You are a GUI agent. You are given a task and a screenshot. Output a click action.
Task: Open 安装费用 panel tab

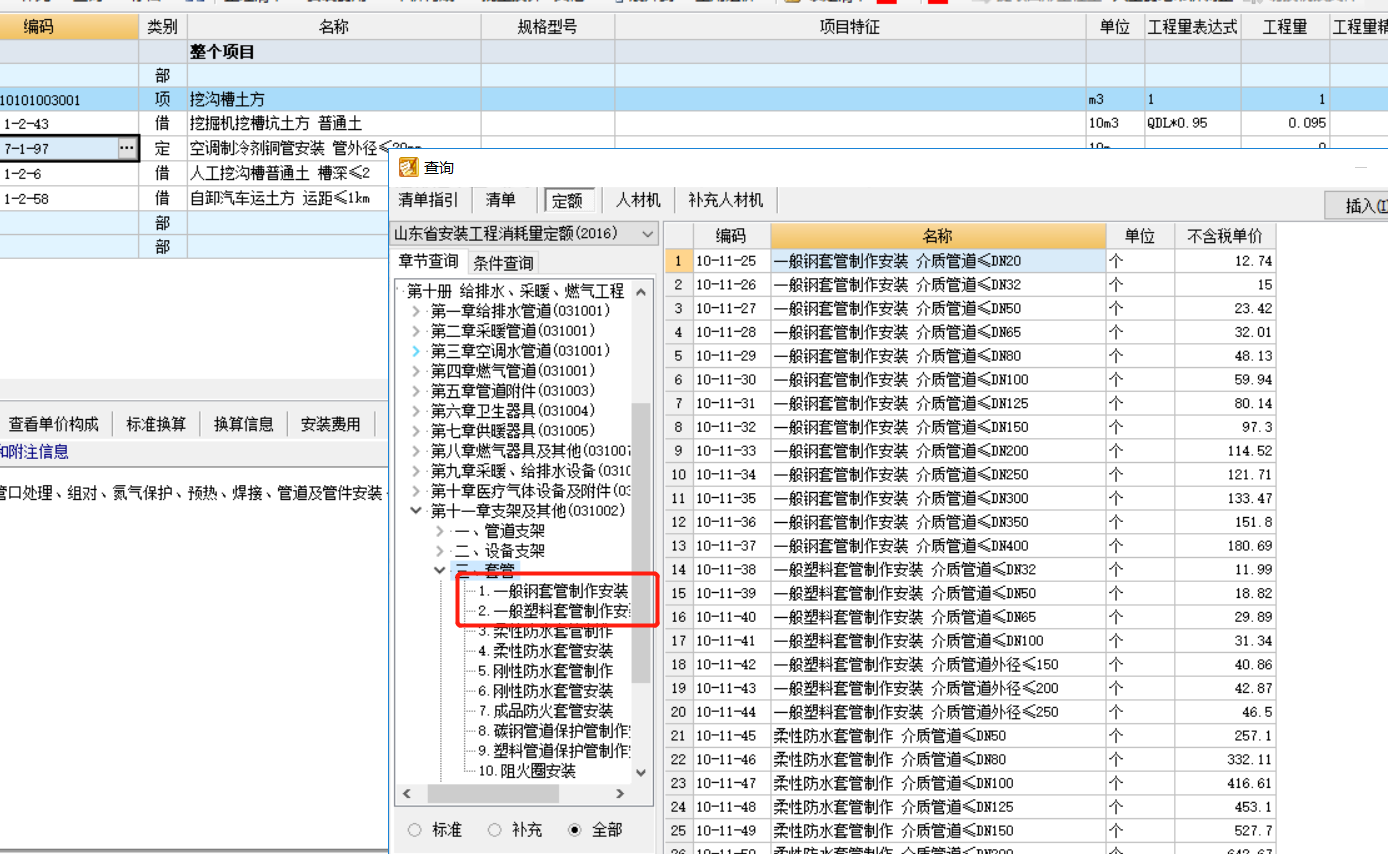tap(331, 424)
